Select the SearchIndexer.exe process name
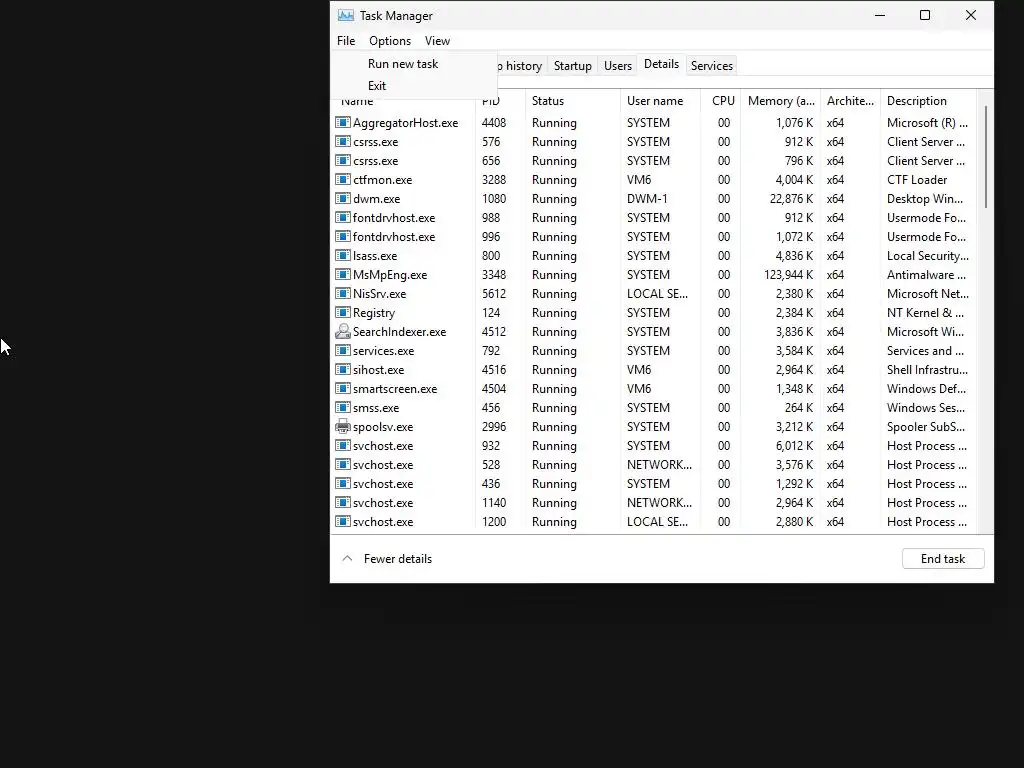Viewport: 1024px width, 768px height. (x=400, y=332)
